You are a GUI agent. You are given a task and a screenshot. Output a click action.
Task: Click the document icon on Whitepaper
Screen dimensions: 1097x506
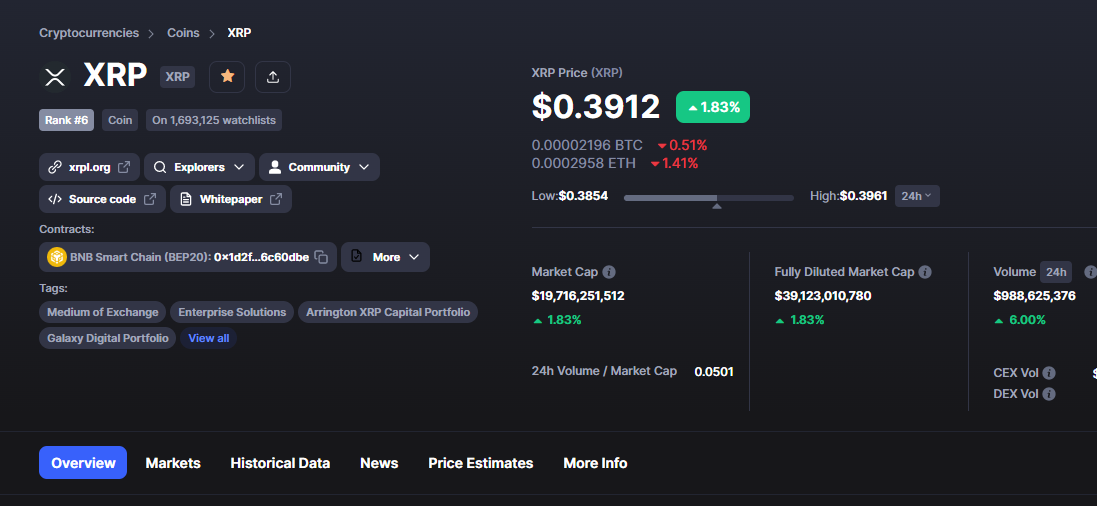[x=186, y=199]
